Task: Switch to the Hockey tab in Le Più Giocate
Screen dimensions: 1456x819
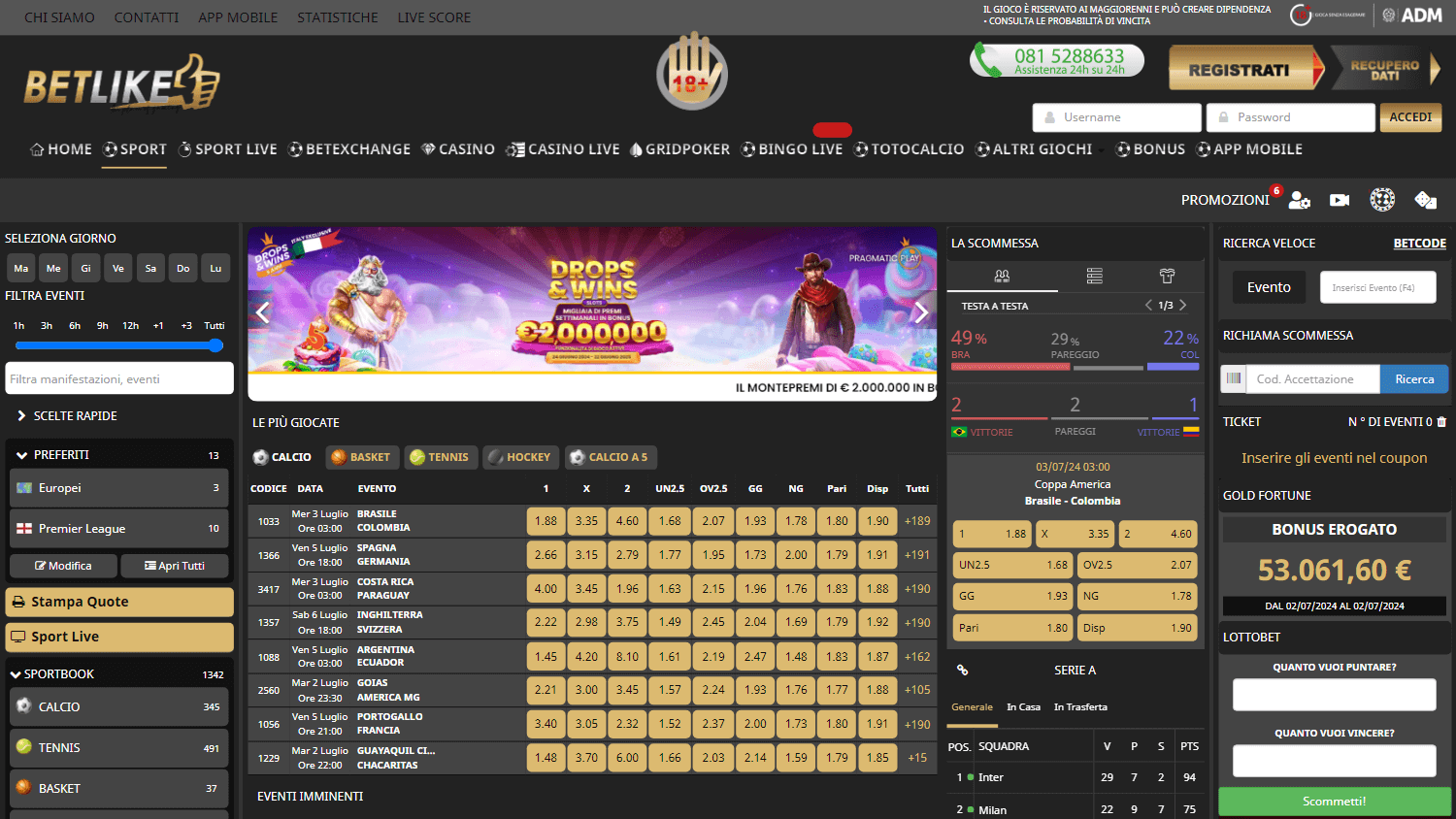Action: click(x=519, y=457)
